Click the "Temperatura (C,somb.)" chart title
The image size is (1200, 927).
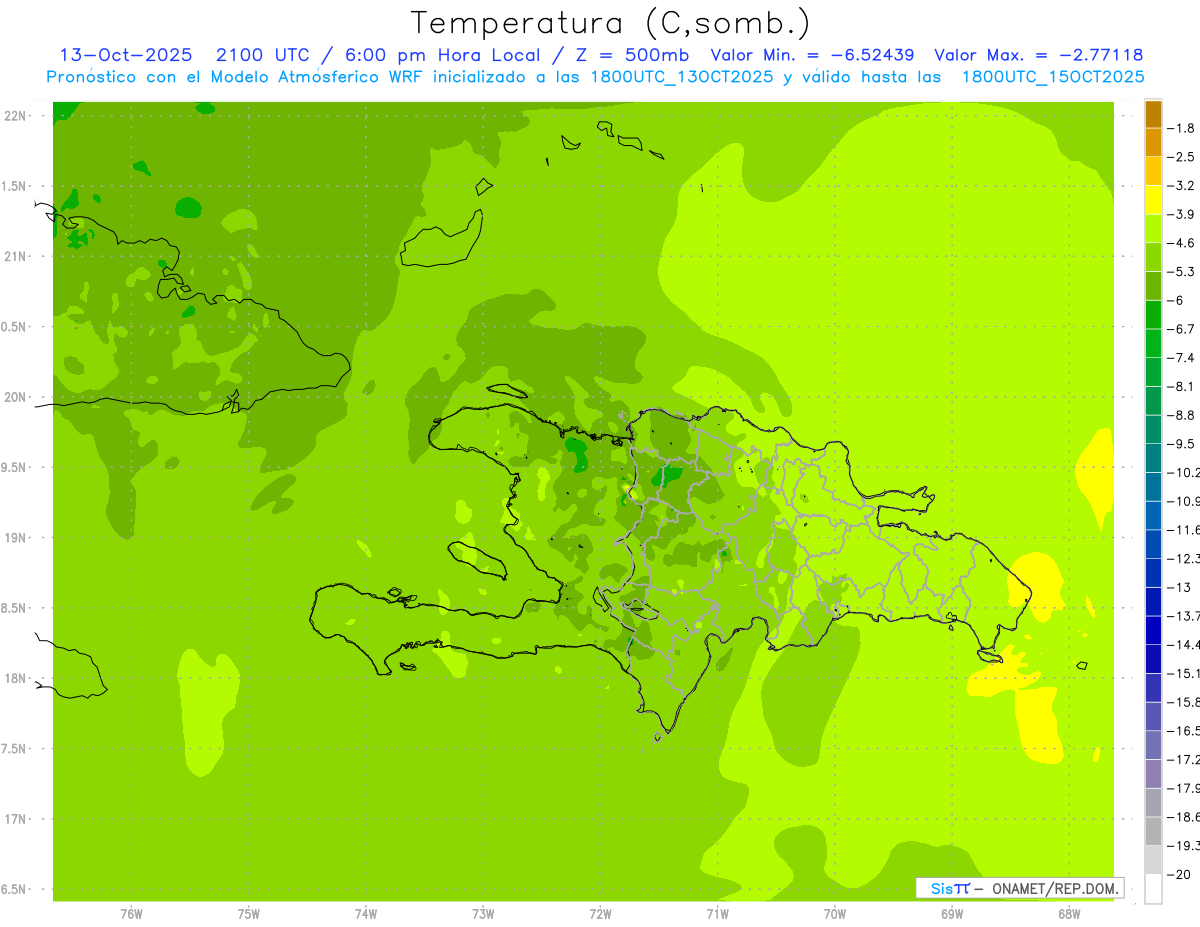coord(610,23)
